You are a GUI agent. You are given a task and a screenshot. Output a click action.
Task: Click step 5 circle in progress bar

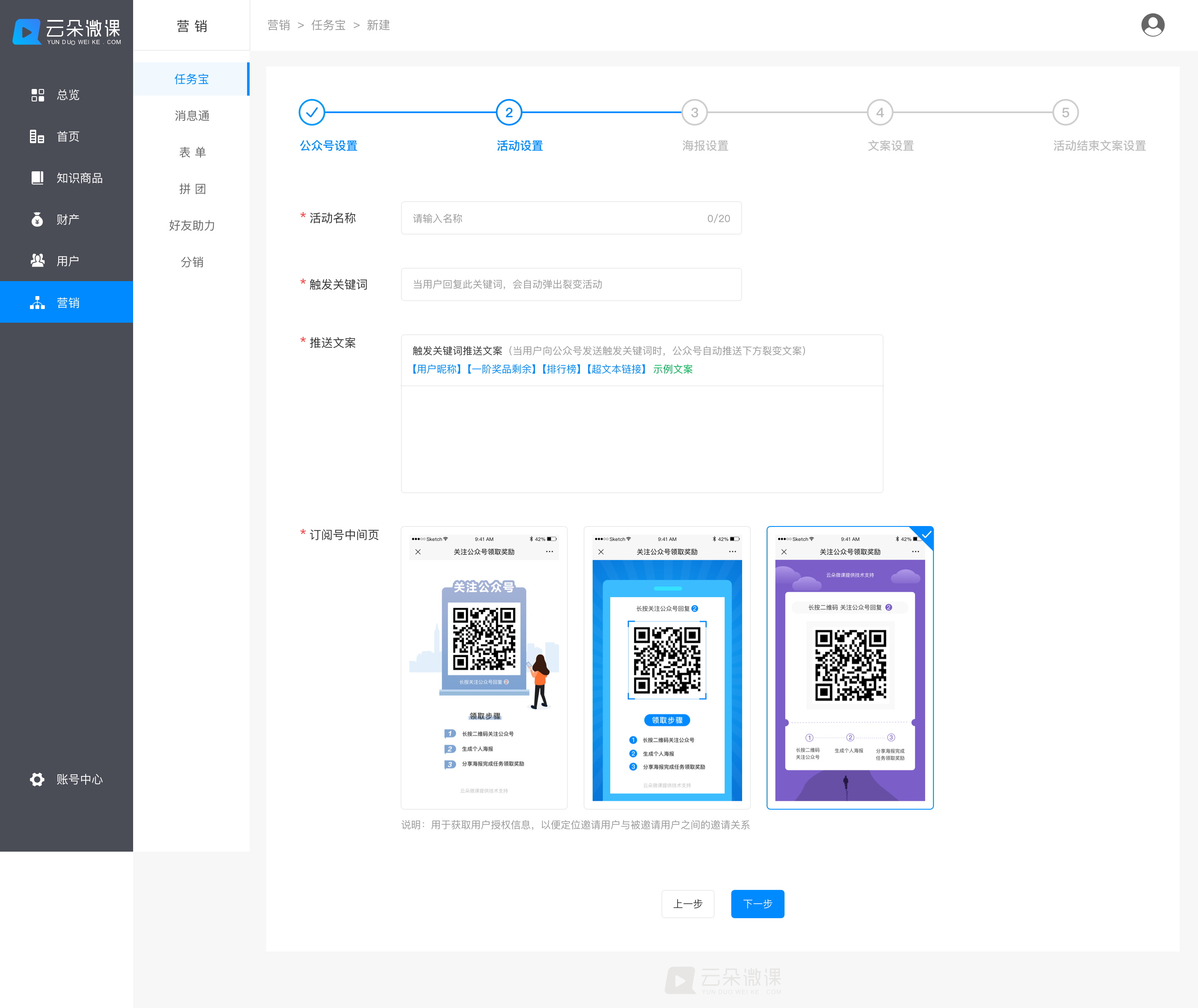[x=1065, y=113]
